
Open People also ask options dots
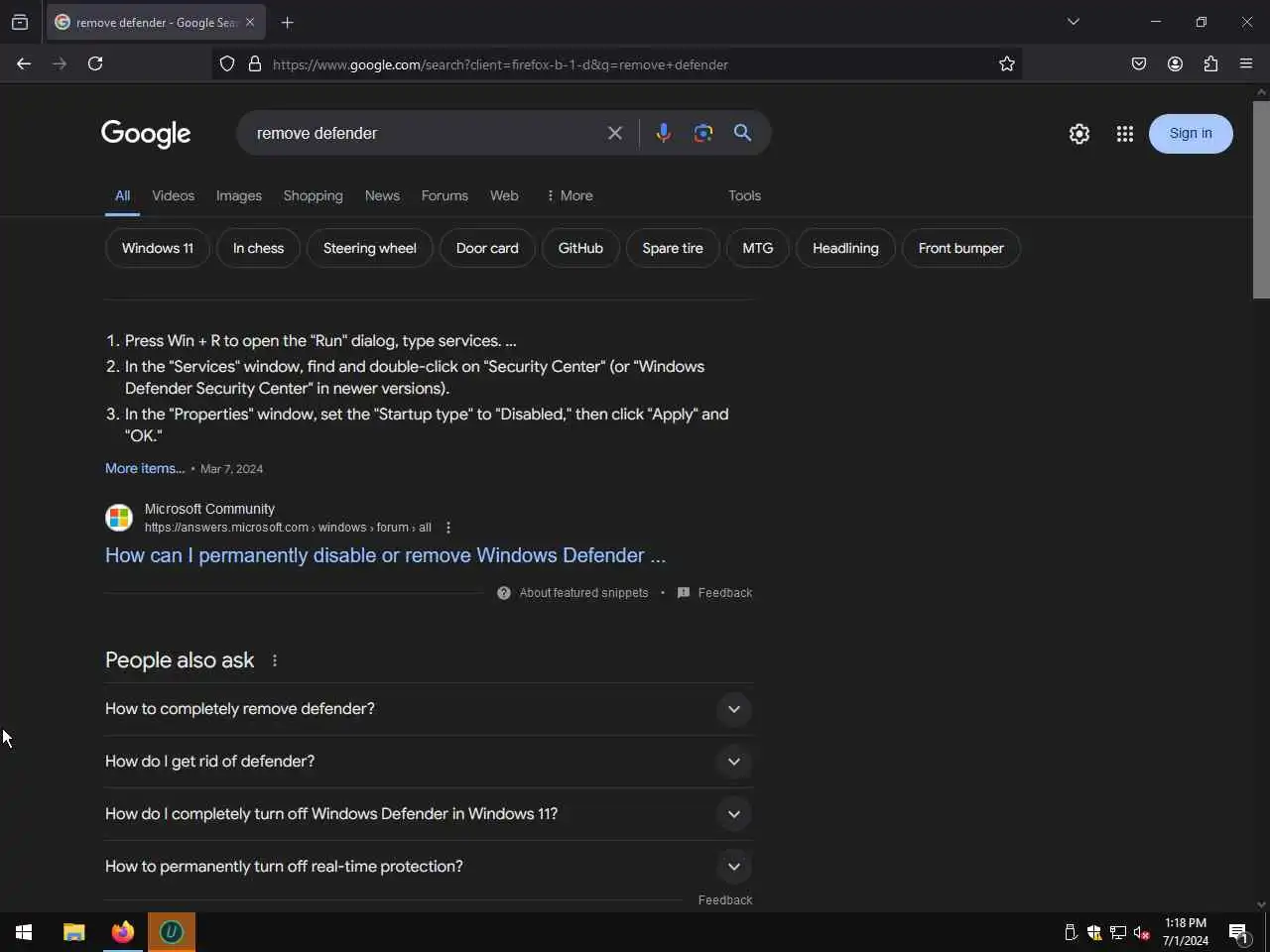point(275,660)
